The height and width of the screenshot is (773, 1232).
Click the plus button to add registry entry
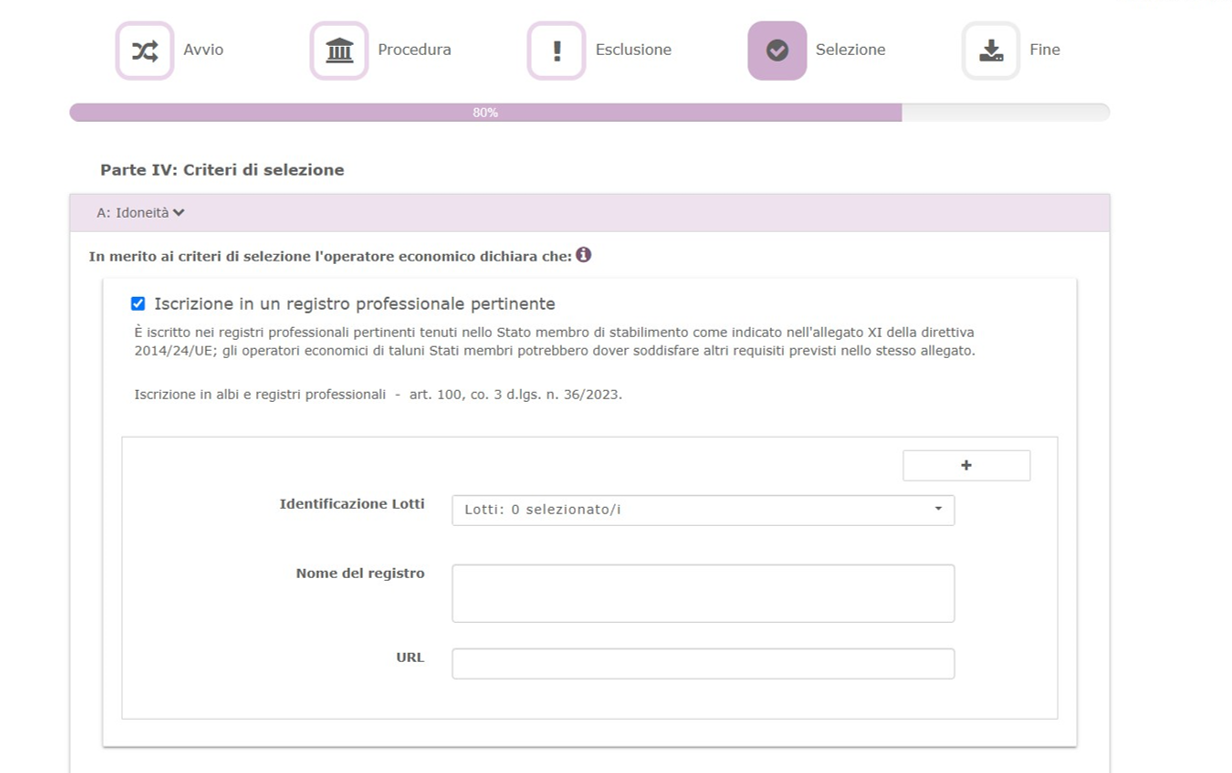(966, 465)
